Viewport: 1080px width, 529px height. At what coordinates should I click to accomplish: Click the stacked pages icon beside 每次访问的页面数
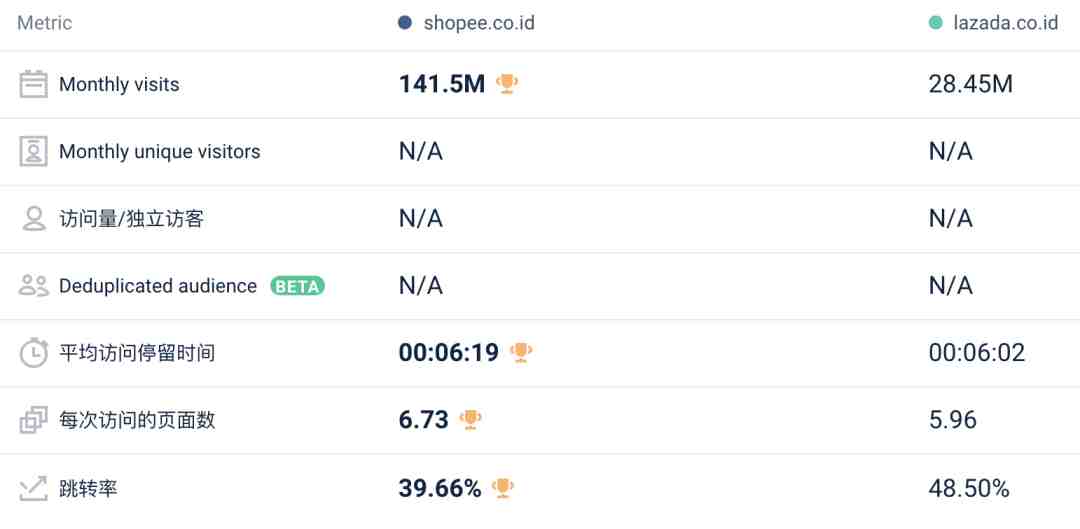(x=34, y=420)
